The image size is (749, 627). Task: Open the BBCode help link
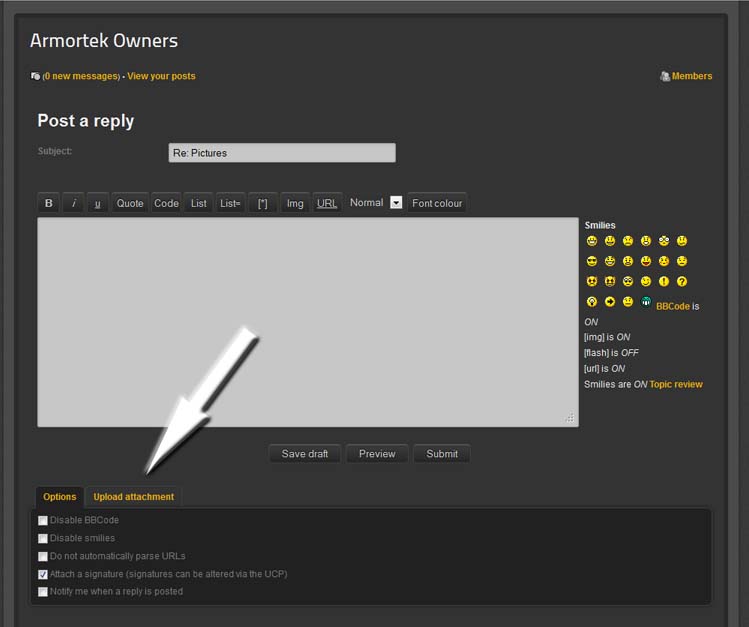pyautogui.click(x=673, y=306)
